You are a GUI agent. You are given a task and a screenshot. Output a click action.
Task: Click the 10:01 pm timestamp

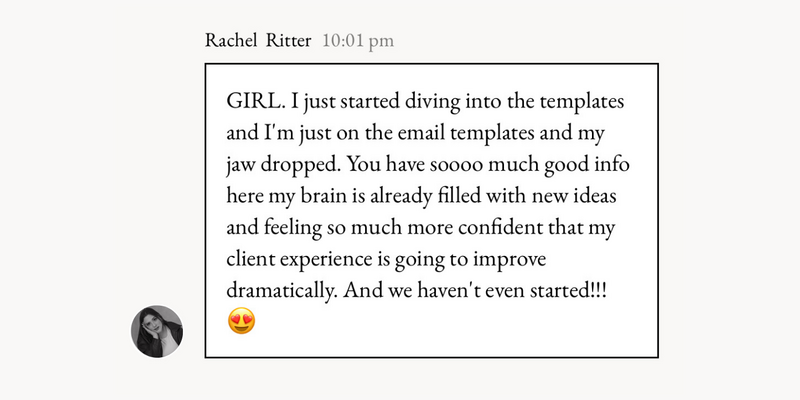358,40
